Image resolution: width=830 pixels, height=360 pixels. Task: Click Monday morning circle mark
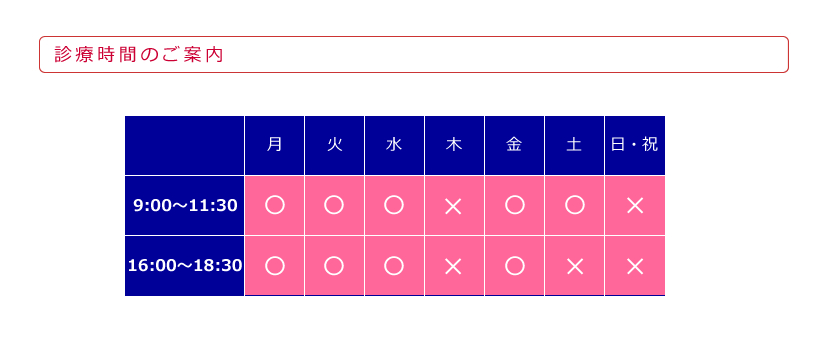pyautogui.click(x=274, y=205)
